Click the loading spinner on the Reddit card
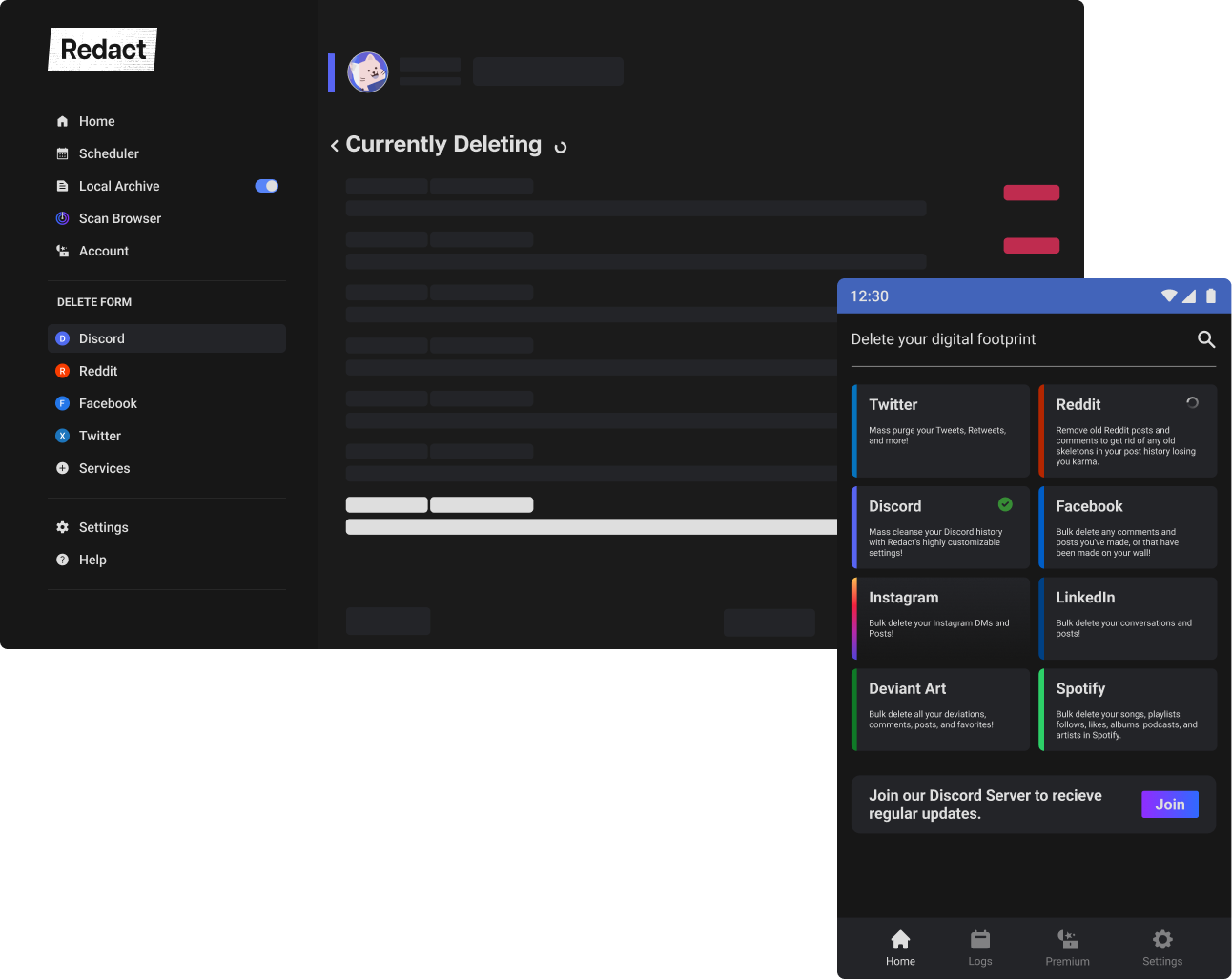Viewport: 1232px width, 979px height. click(1192, 402)
